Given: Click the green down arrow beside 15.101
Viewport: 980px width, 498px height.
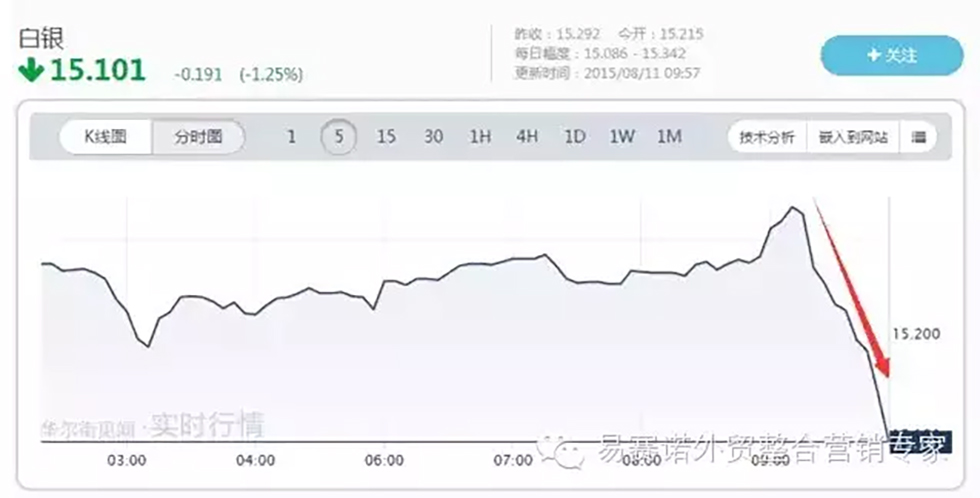Looking at the screenshot, I should coord(31,71).
